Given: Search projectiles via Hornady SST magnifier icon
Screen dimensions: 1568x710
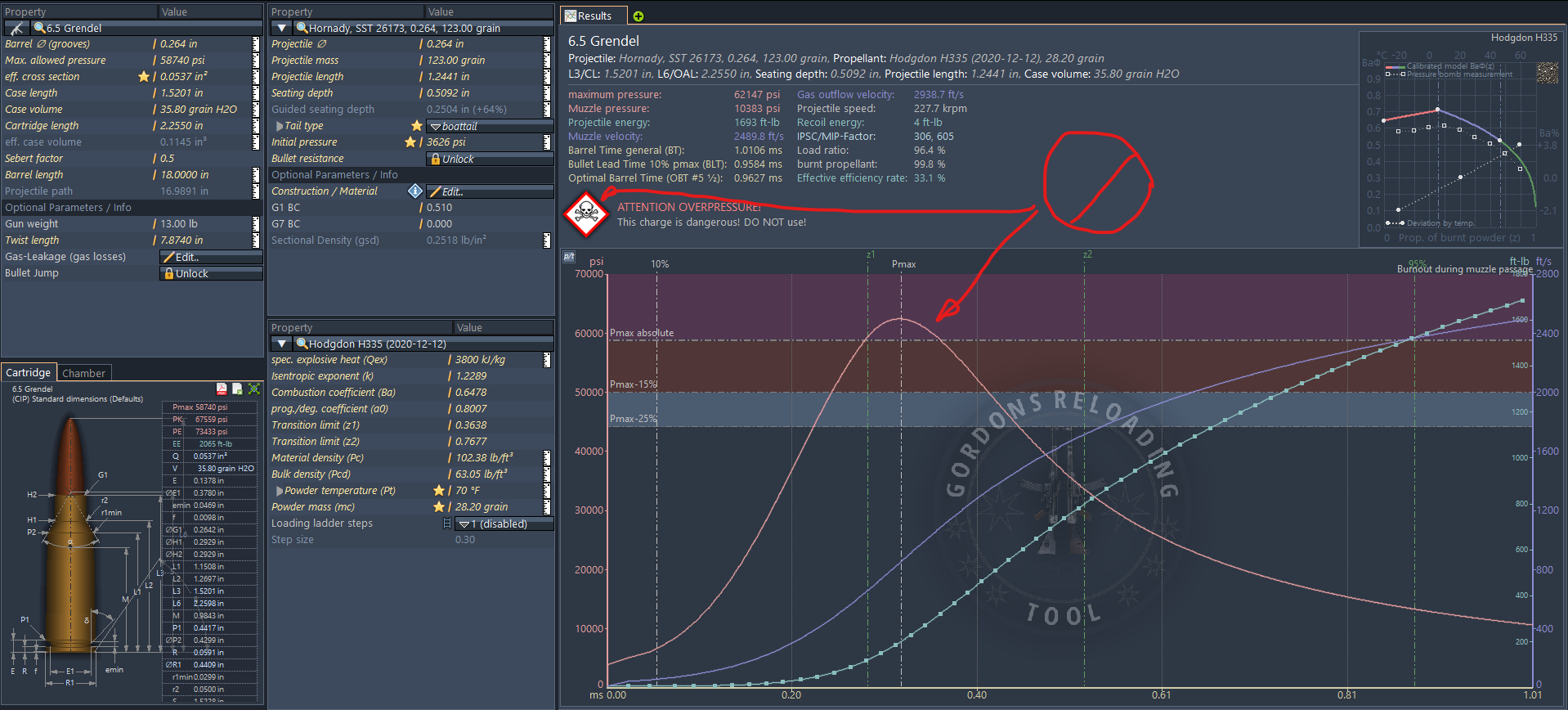Looking at the screenshot, I should tap(302, 28).
